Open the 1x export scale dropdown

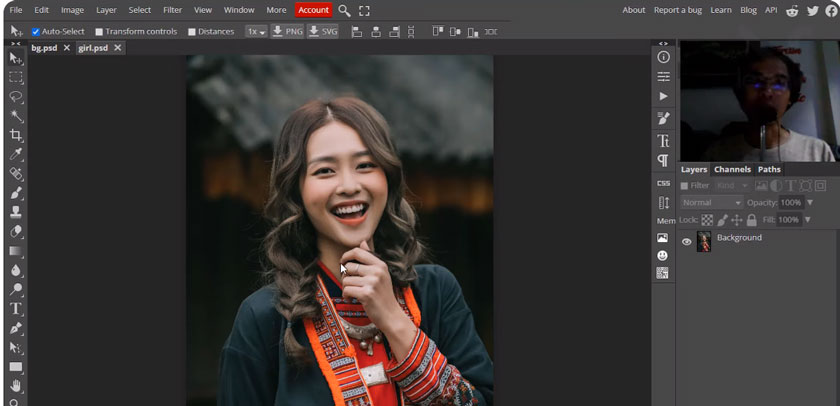[x=256, y=32]
